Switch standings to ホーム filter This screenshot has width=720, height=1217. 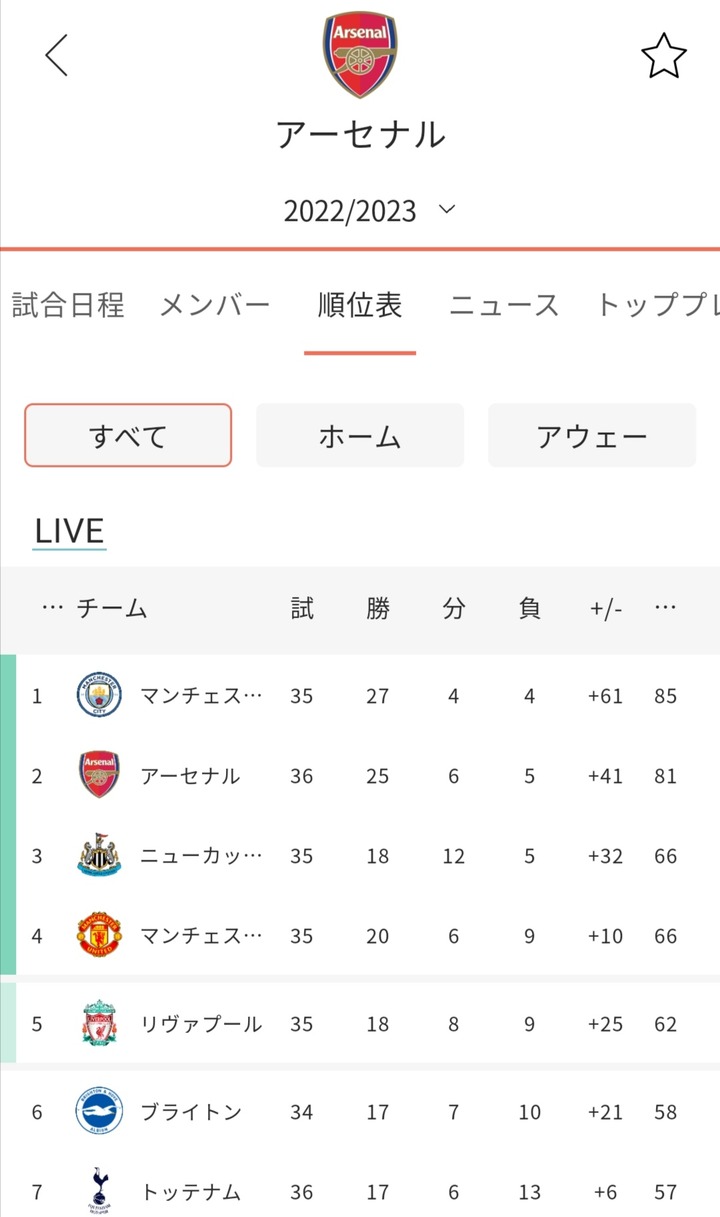360,436
